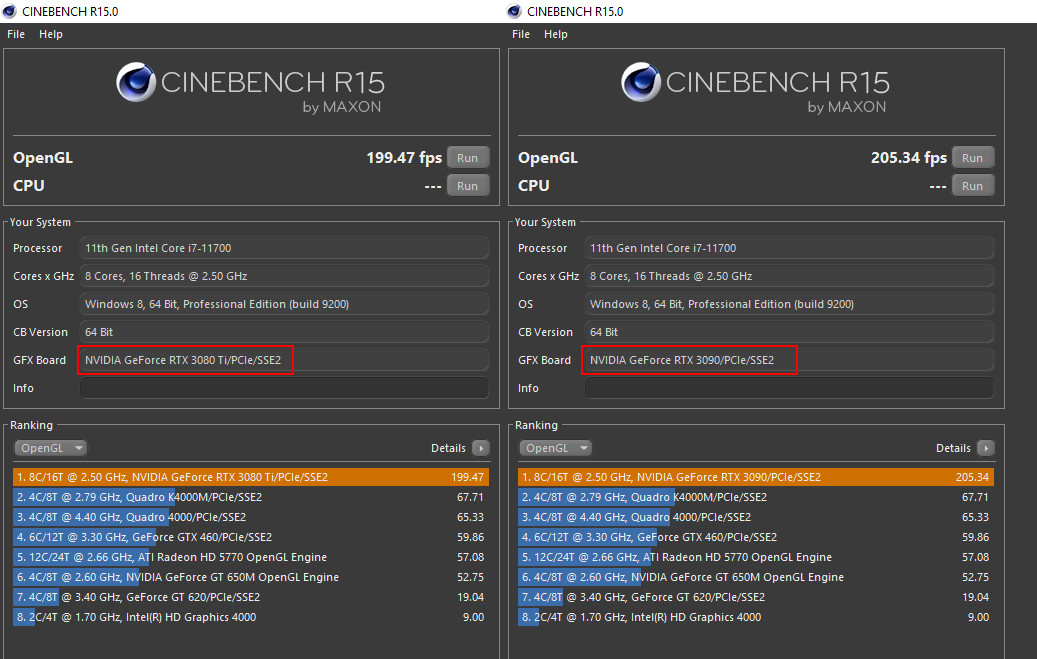Select Quadro 4000 ranking row in left window
This screenshot has height=659, width=1037.
click(251, 517)
